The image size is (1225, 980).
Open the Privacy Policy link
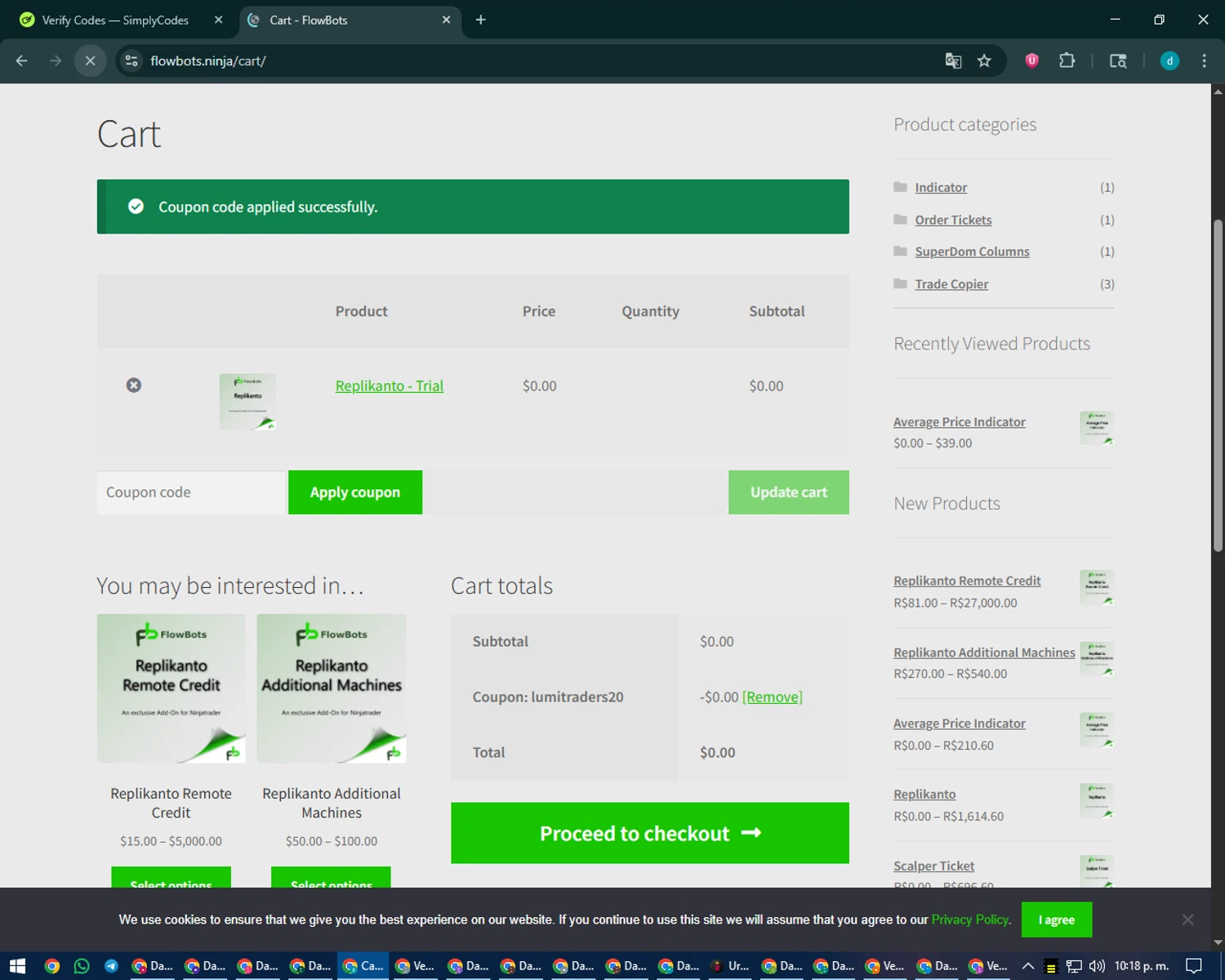click(x=970, y=920)
